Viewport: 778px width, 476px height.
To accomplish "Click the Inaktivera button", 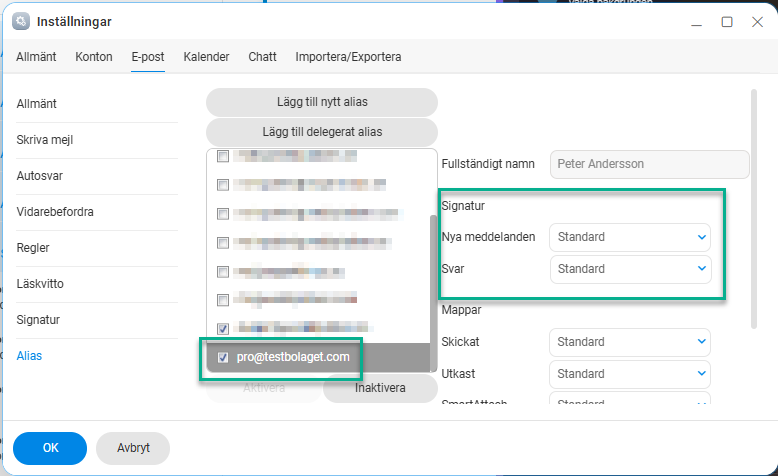I will click(380, 388).
